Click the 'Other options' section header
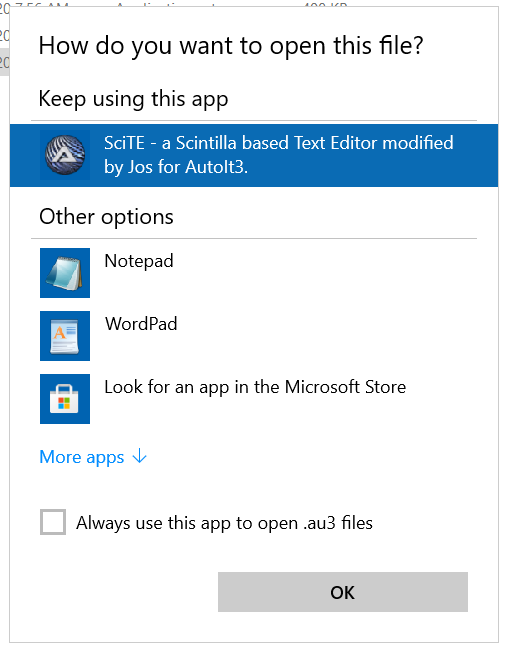This screenshot has width=510, height=659. click(x=106, y=217)
